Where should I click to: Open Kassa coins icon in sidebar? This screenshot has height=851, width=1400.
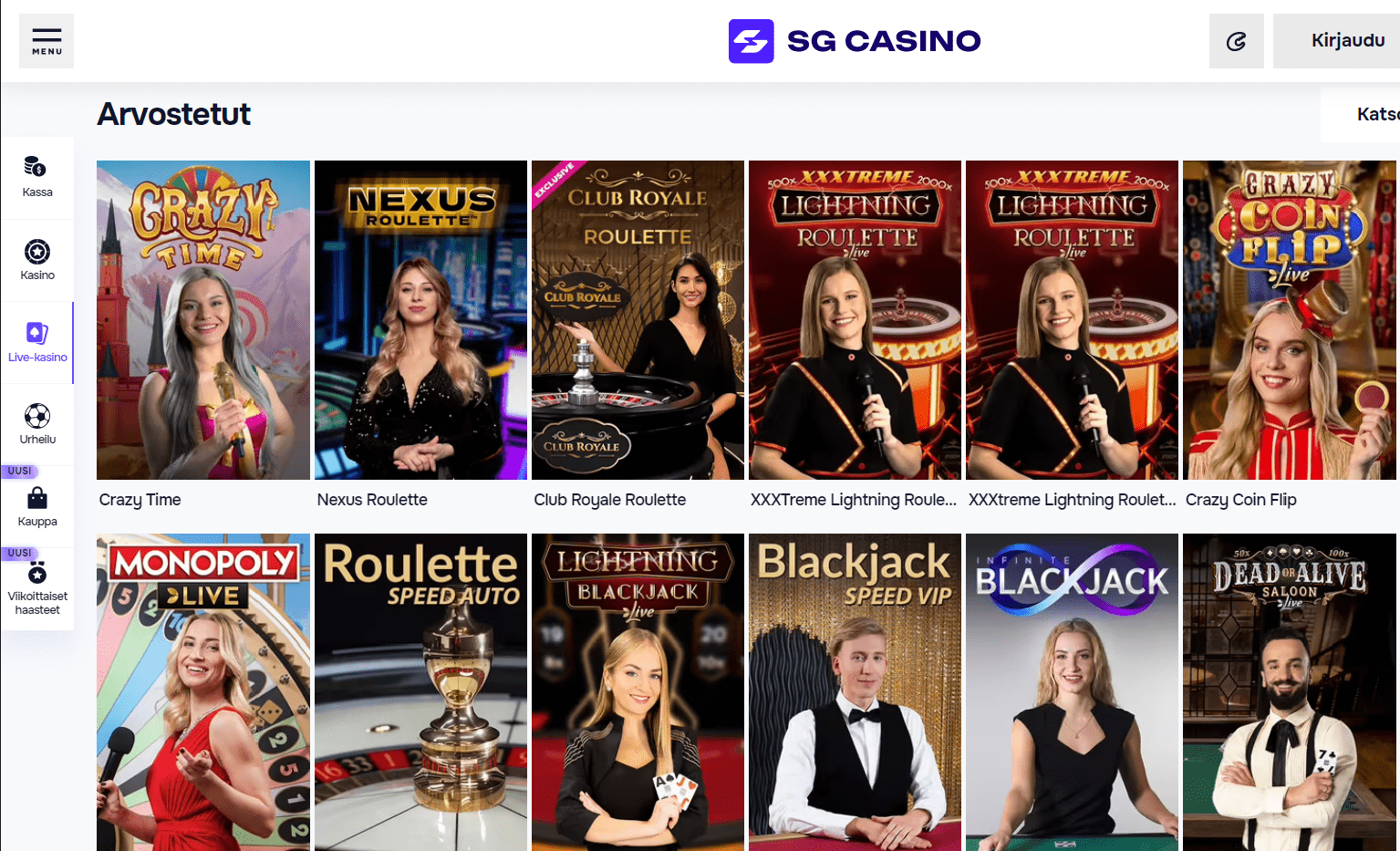coord(35,167)
